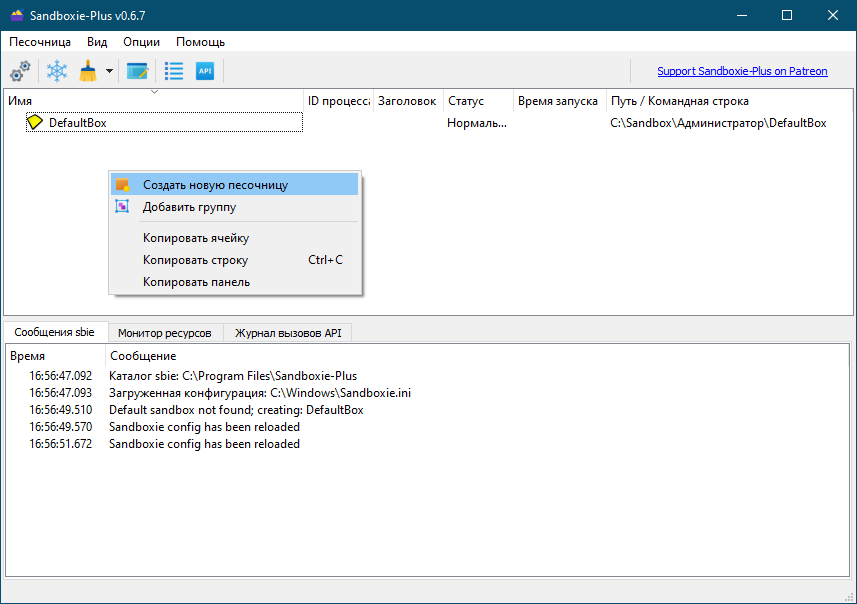This screenshot has height=604, width=857.
Task: Click the 16:56:47.093 timestamp
Action: pyautogui.click(x=61, y=393)
